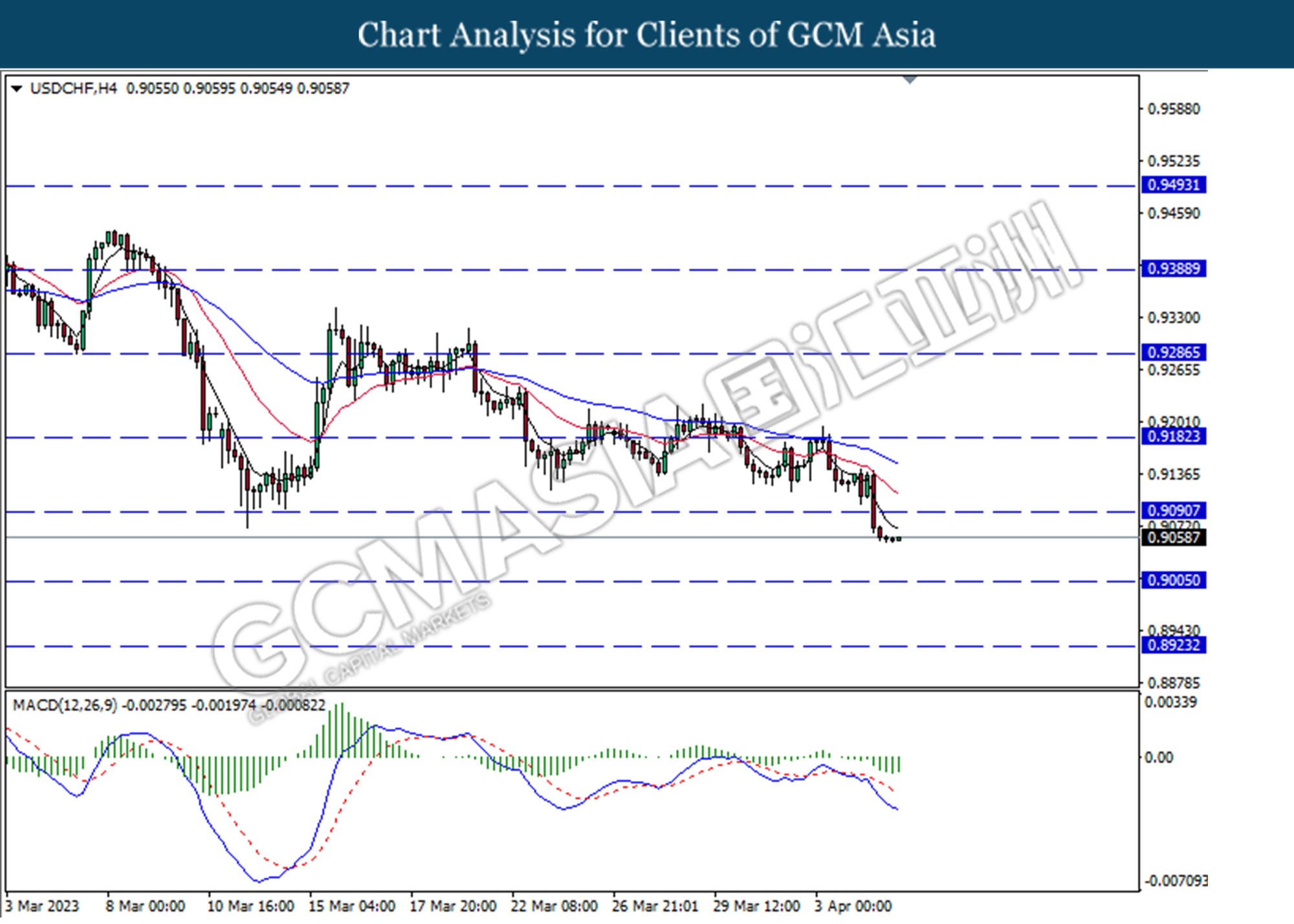
Task: Click the MACD zero level 0.00 label
Action: (1159, 758)
